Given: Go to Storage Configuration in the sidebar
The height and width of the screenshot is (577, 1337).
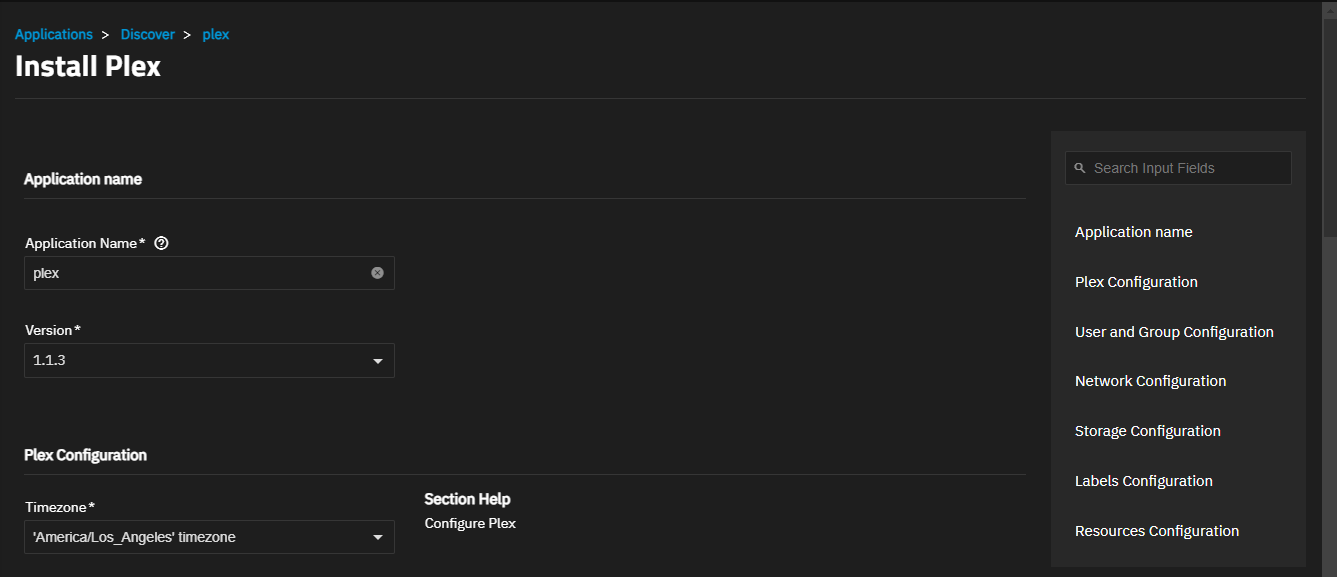Looking at the screenshot, I should pos(1148,431).
